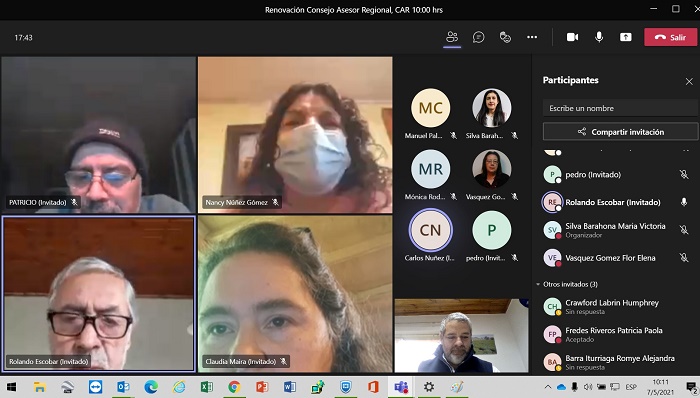Click the CN Carlos Nuñez avatar
This screenshot has height=398, width=700.
point(430,230)
